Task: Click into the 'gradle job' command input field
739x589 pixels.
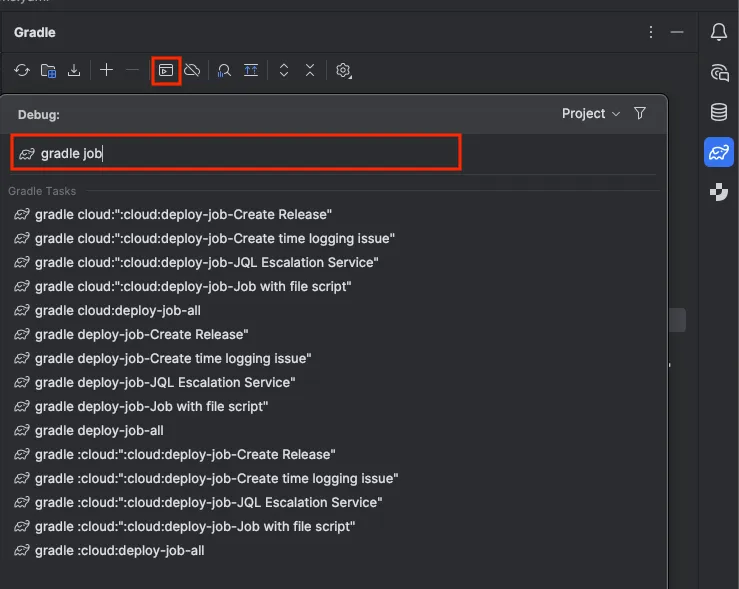Action: pyautogui.click(x=236, y=152)
